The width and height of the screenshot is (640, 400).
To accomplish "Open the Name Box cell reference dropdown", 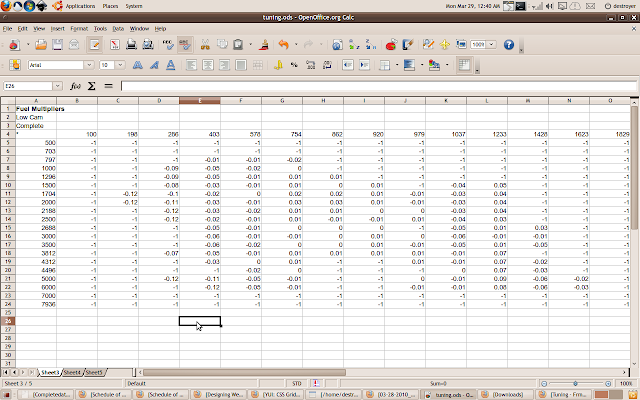I will (58, 86).
